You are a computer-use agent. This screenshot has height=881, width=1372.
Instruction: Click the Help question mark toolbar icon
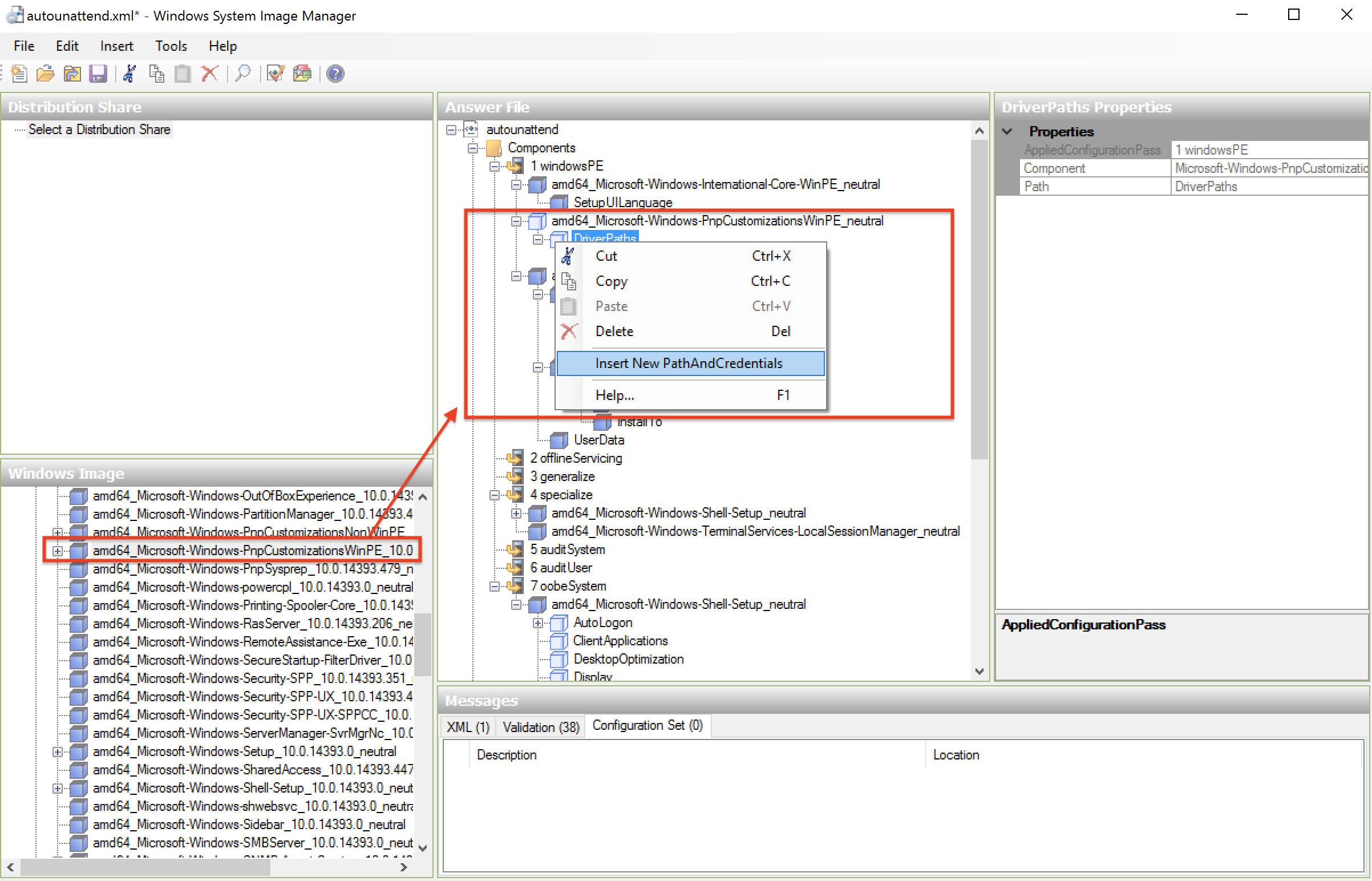point(335,74)
